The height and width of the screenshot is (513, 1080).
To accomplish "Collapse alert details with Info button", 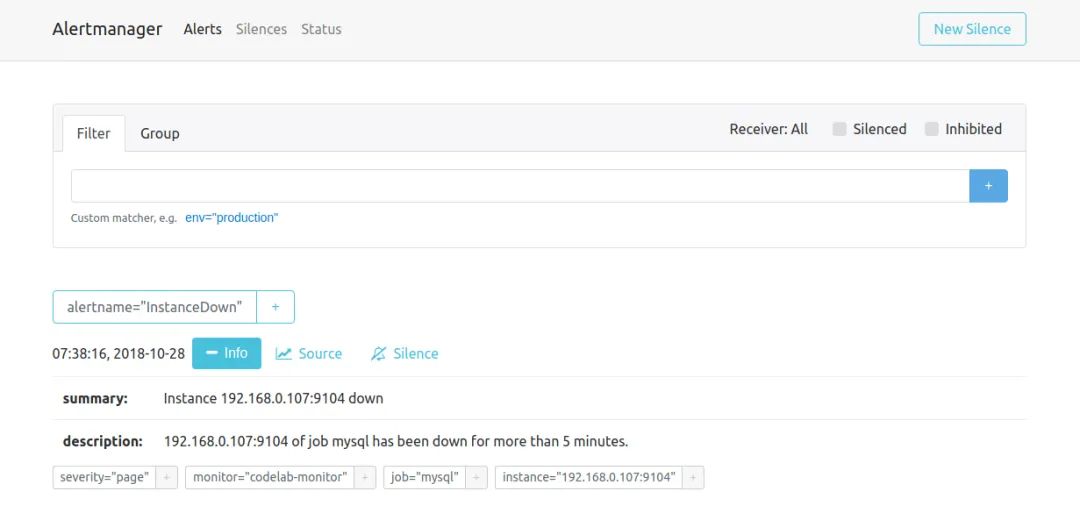I will coord(227,353).
